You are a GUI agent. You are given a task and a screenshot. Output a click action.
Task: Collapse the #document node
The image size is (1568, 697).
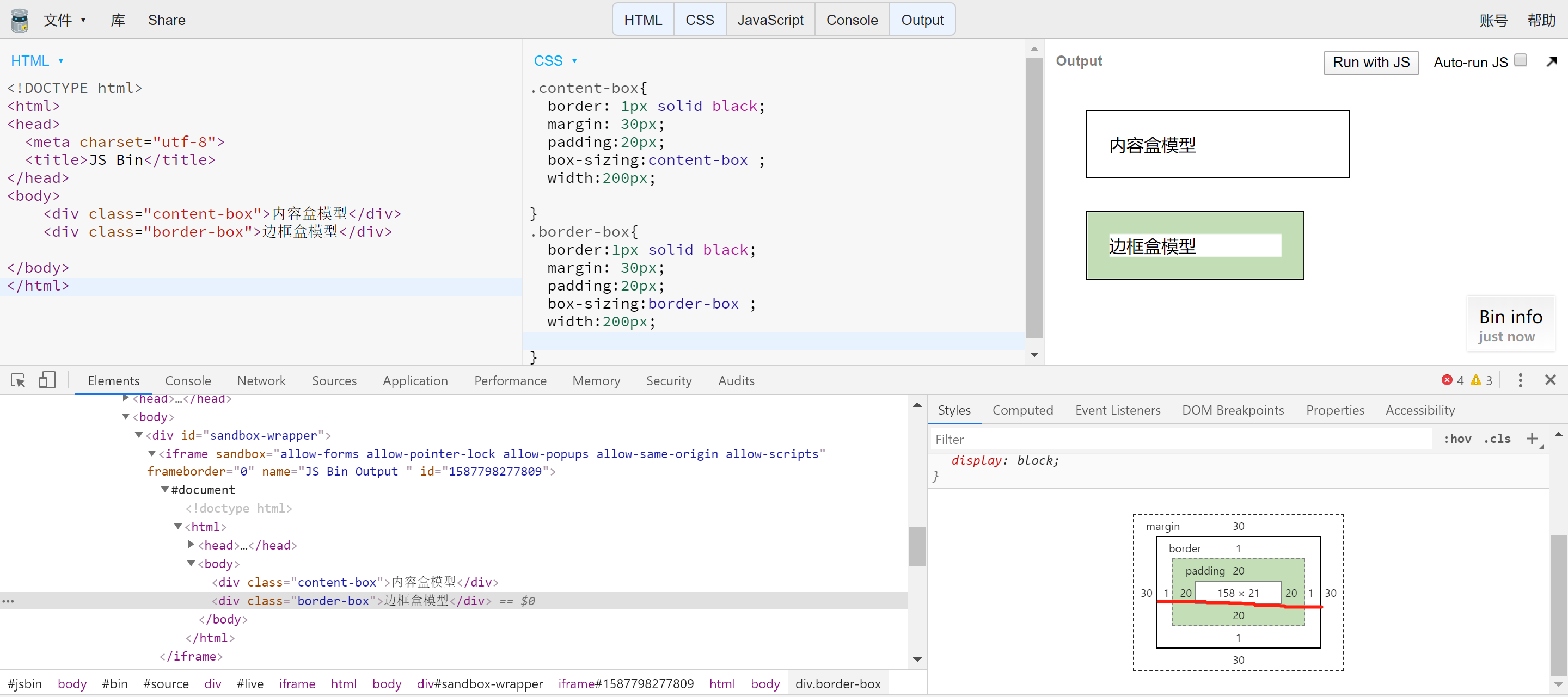164,489
